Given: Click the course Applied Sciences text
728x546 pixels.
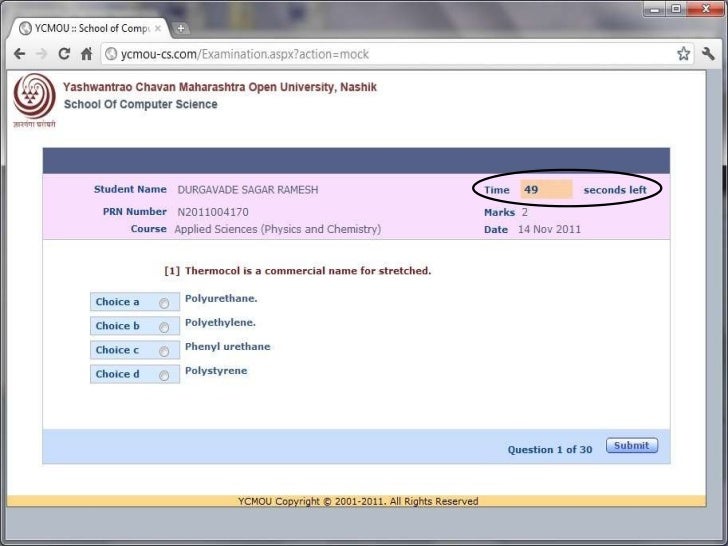Looking at the screenshot, I should coord(278,229).
